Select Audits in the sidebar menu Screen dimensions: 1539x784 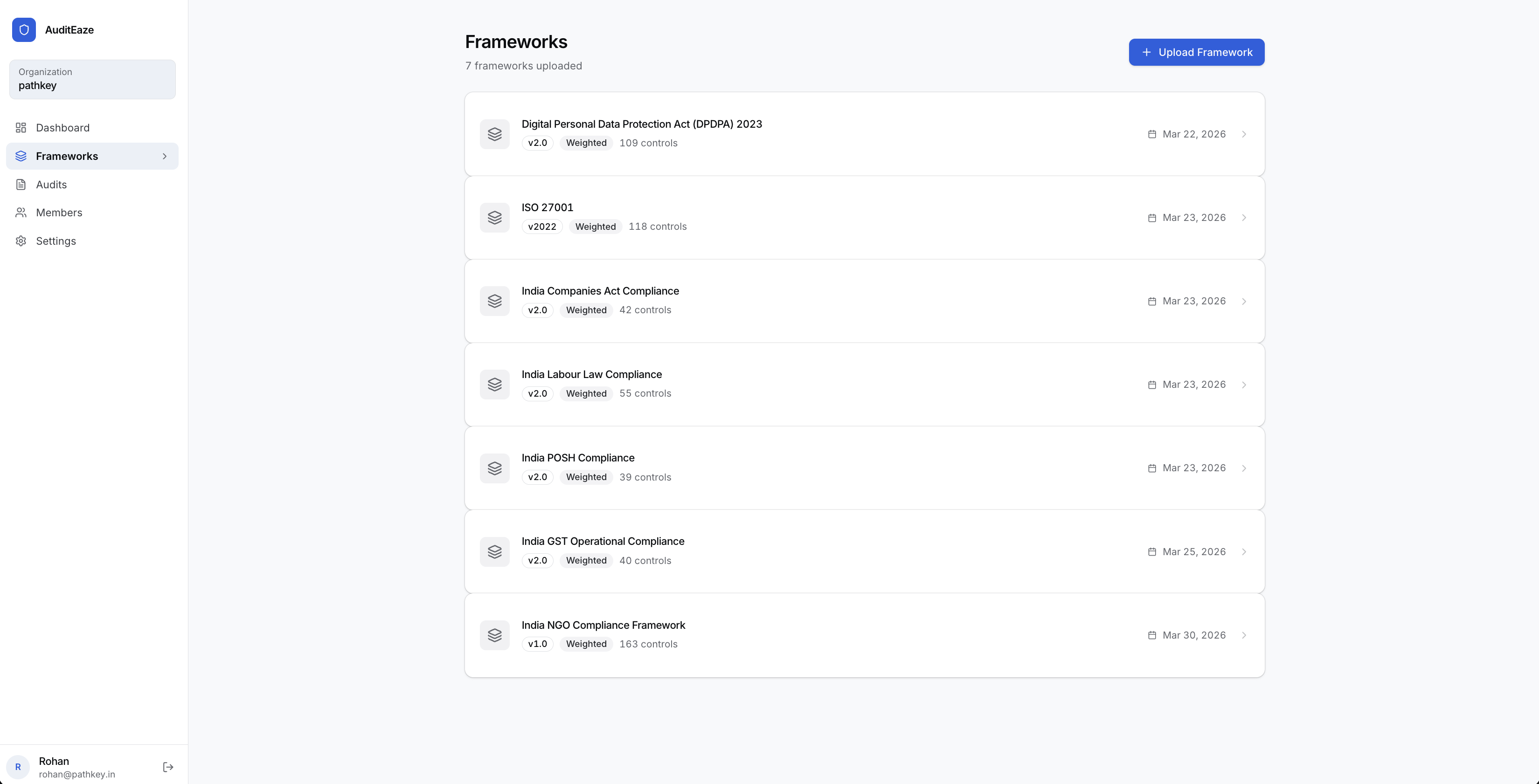pyautogui.click(x=51, y=185)
